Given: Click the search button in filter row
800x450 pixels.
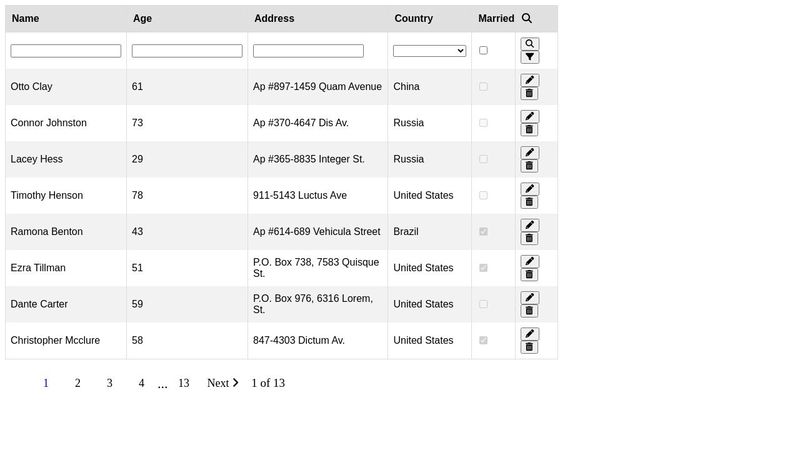Looking at the screenshot, I should (530, 44).
